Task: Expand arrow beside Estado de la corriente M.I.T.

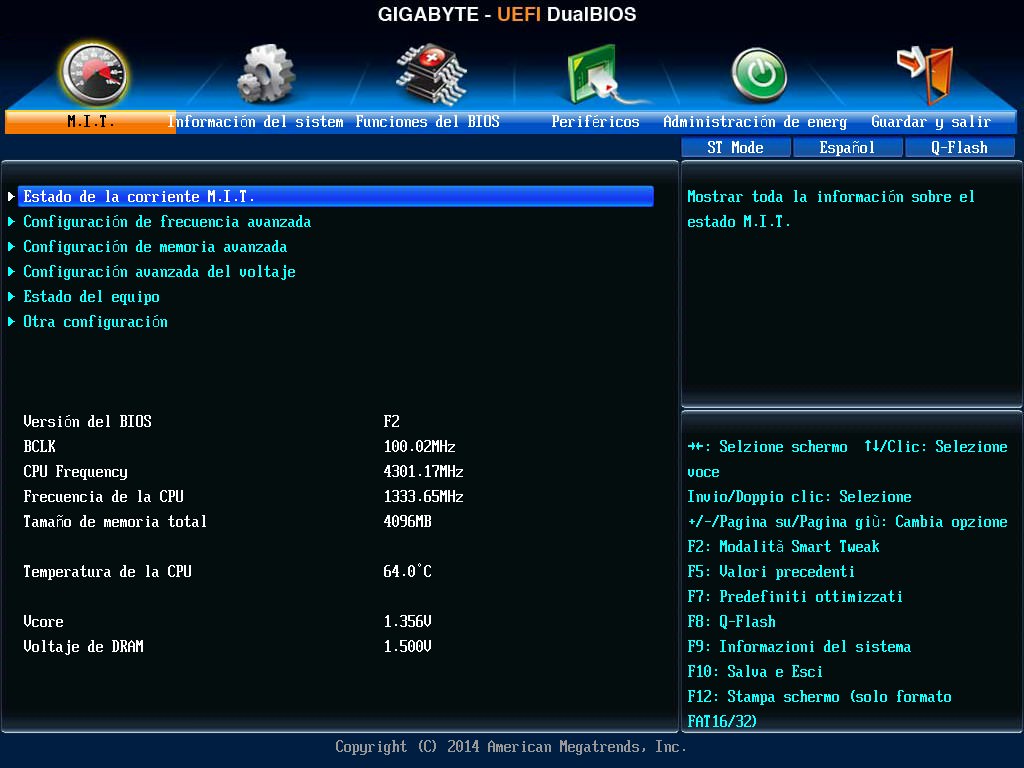Action: 11,197
